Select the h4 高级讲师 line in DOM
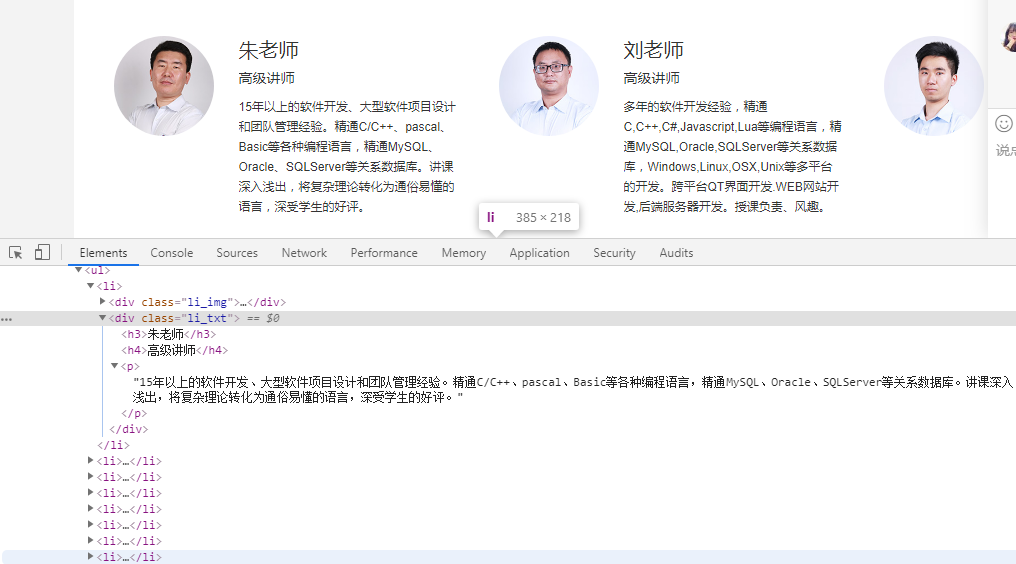The image size is (1016, 564). click(174, 350)
